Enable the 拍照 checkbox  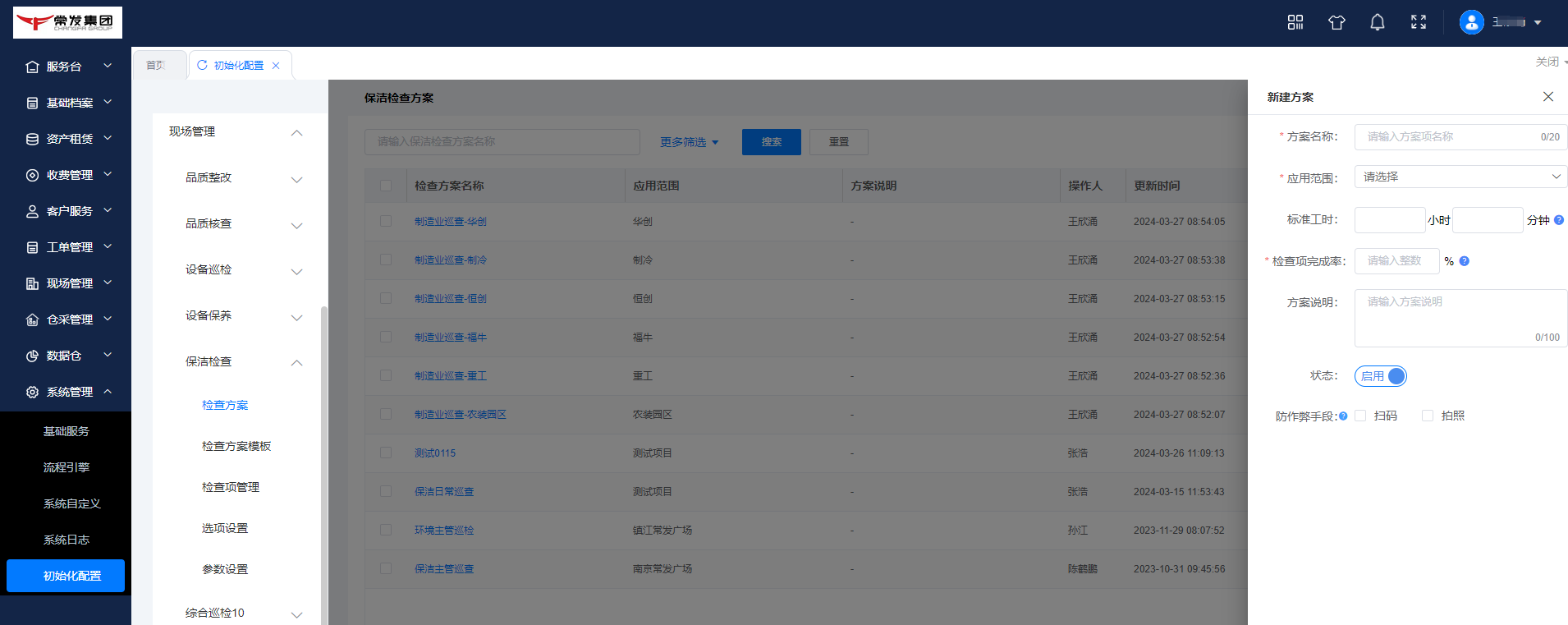click(x=1428, y=416)
